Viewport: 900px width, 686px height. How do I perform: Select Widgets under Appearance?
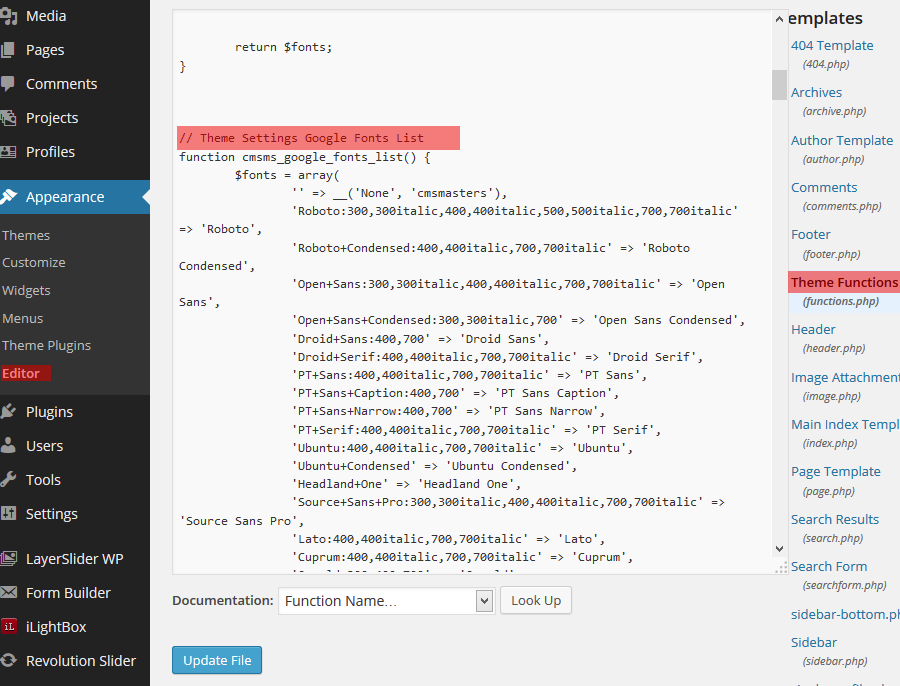26,290
